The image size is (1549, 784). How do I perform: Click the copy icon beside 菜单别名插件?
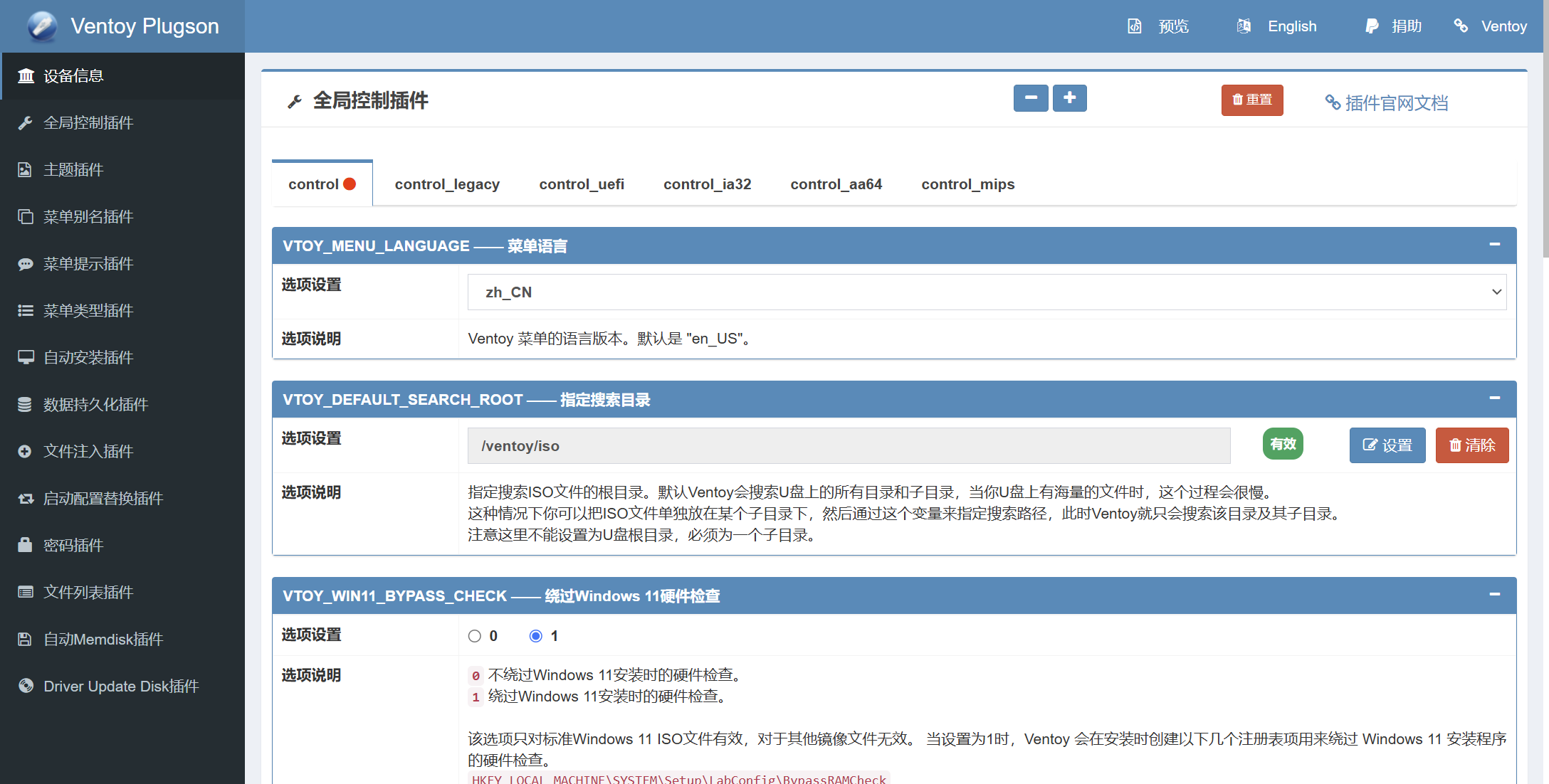pyautogui.click(x=26, y=216)
